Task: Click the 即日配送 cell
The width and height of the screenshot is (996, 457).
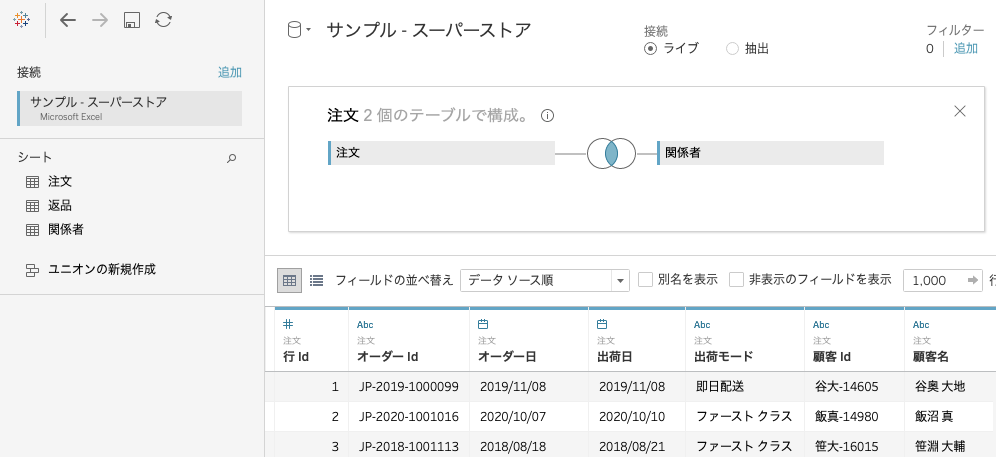Action: pos(745,386)
